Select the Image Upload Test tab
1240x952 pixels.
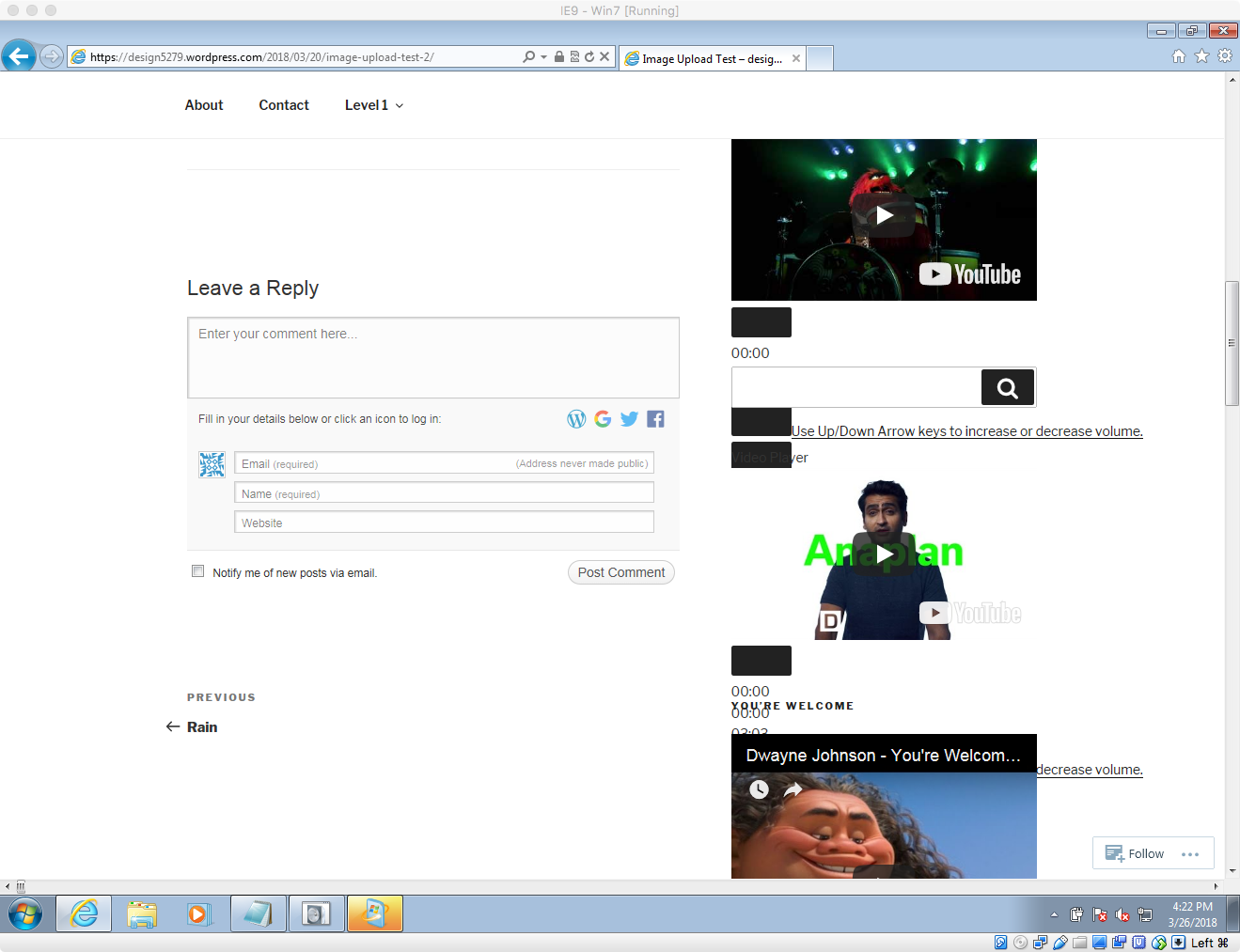tap(712, 58)
